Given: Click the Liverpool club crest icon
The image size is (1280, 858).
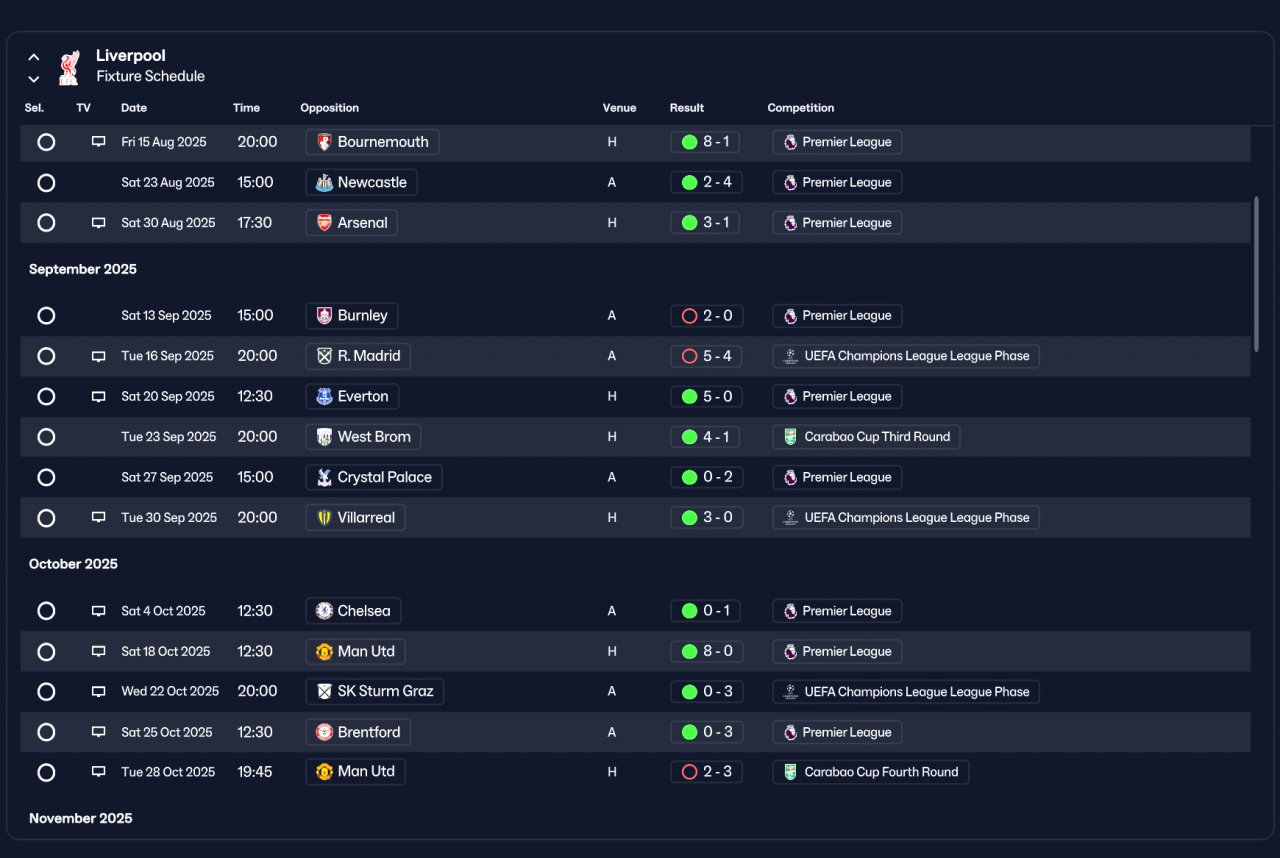Looking at the screenshot, I should [69, 66].
